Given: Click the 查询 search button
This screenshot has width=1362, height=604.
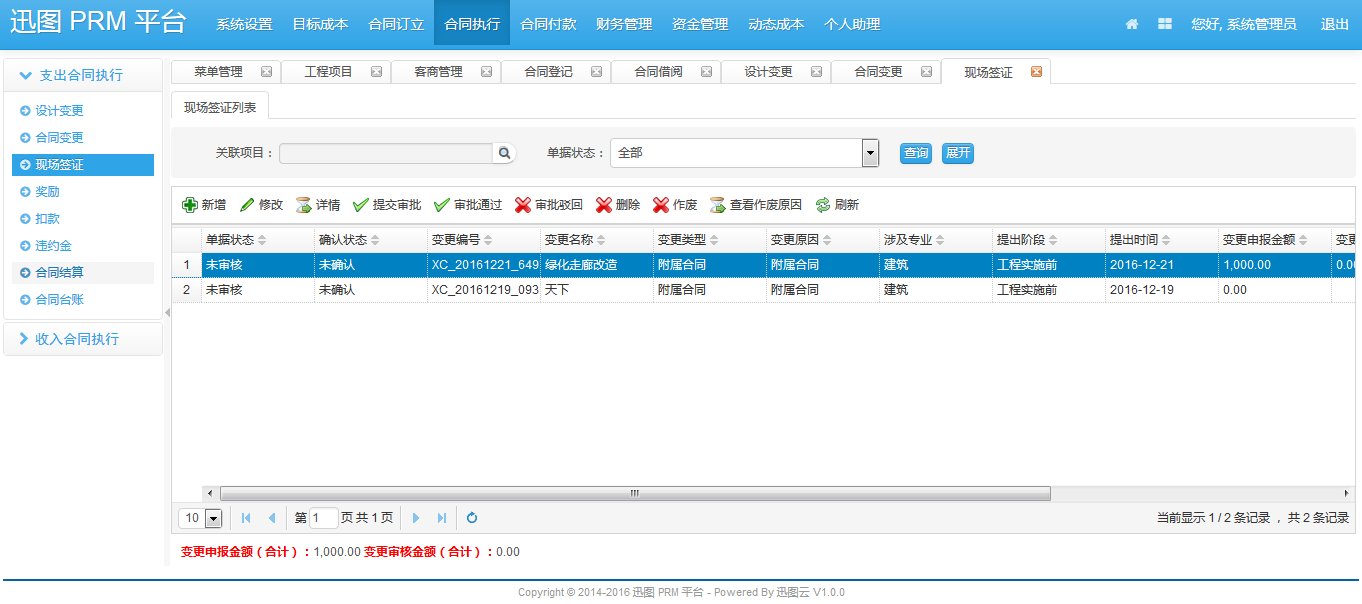Looking at the screenshot, I should click(x=915, y=153).
